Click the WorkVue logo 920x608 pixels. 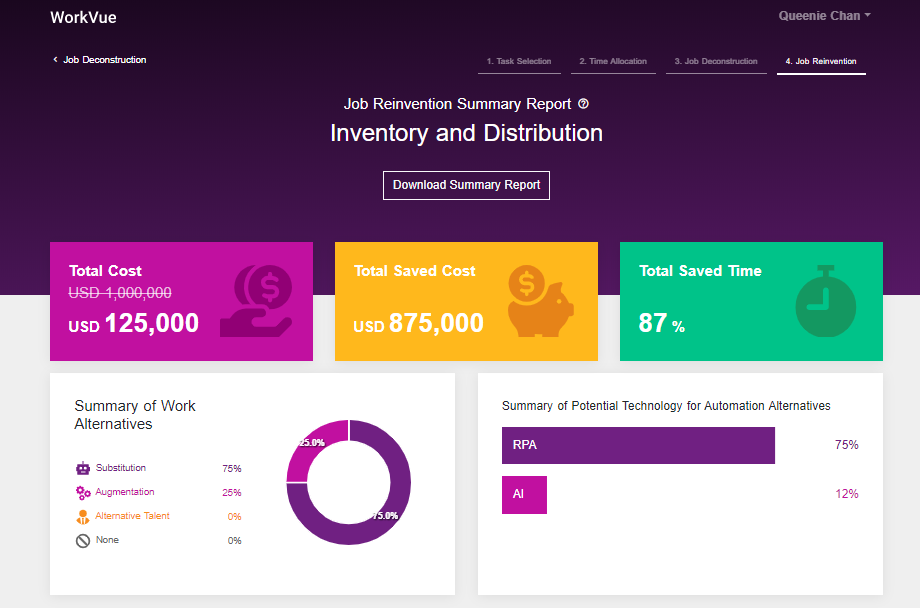coord(84,17)
